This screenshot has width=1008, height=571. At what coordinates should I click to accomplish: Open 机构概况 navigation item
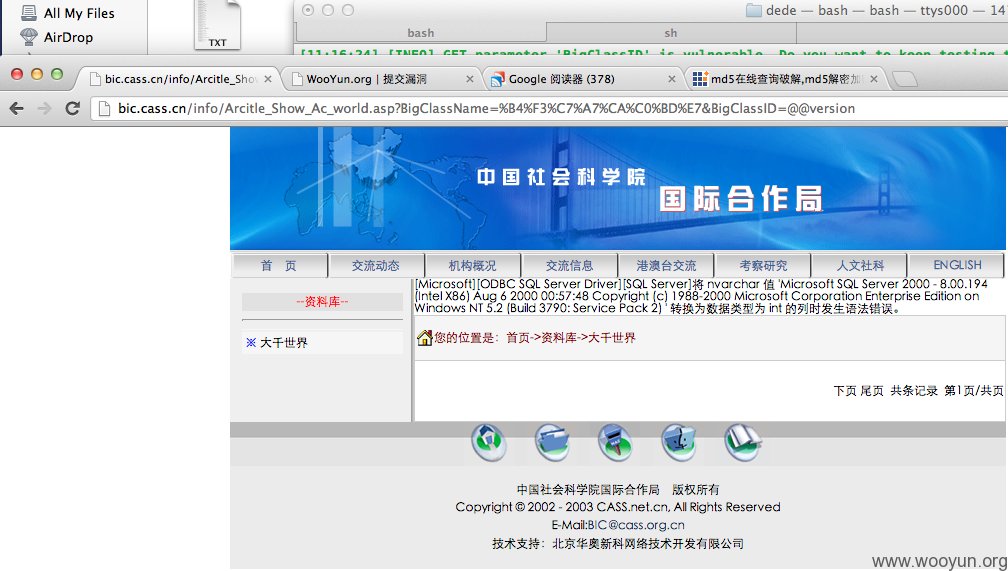tap(472, 266)
